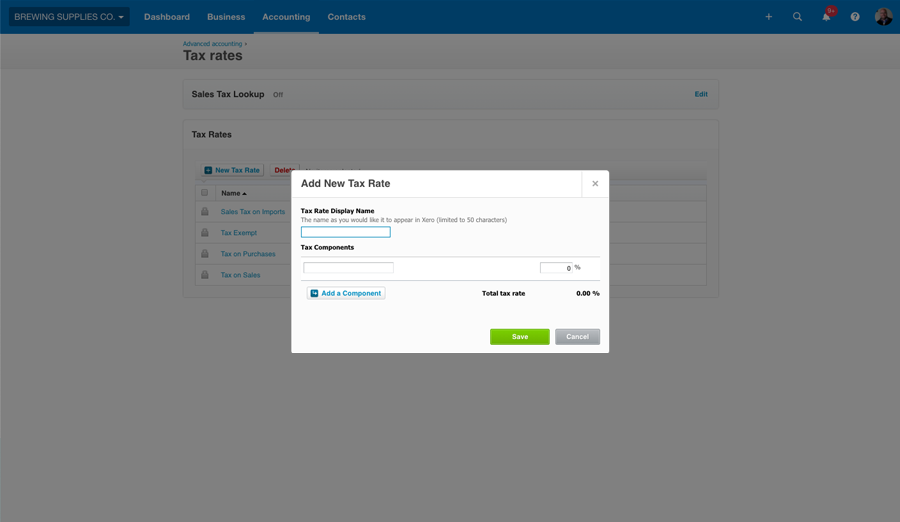This screenshot has height=522, width=900.
Task: Open the Business menu
Action: pos(226,17)
